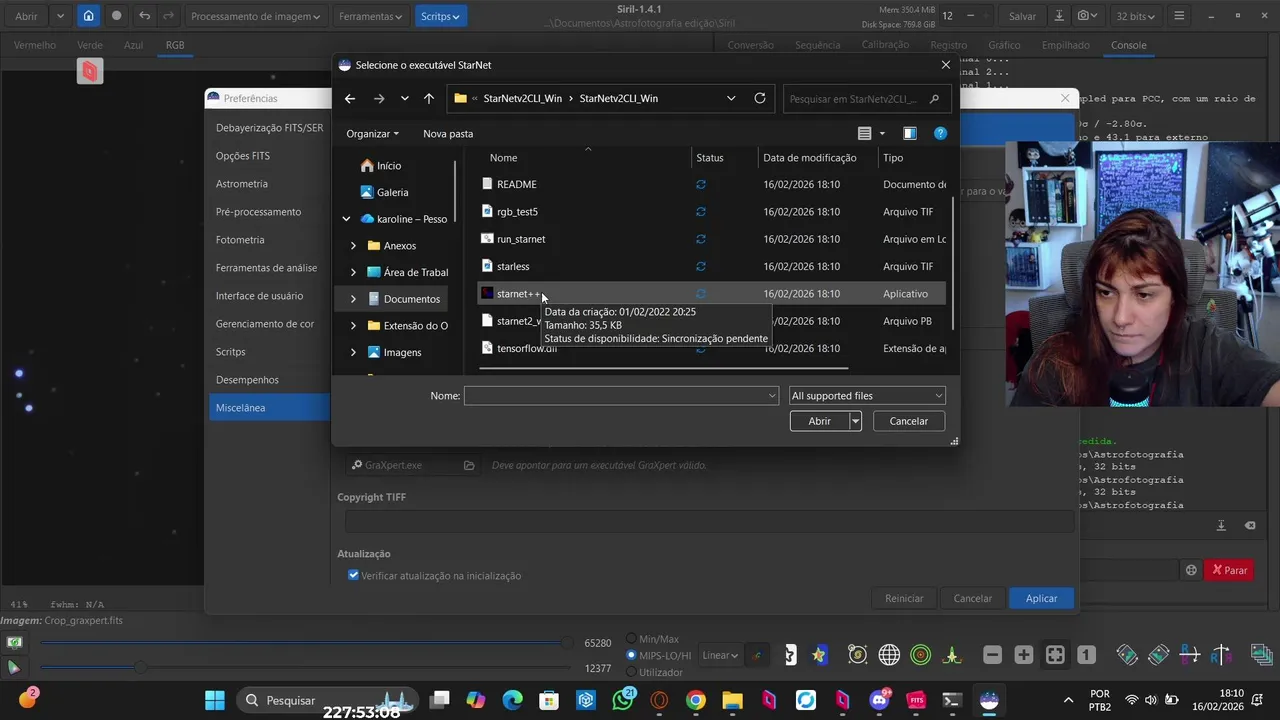The image size is (1280, 720).
Task: Switch to the Verde channel tab
Action: tap(90, 45)
